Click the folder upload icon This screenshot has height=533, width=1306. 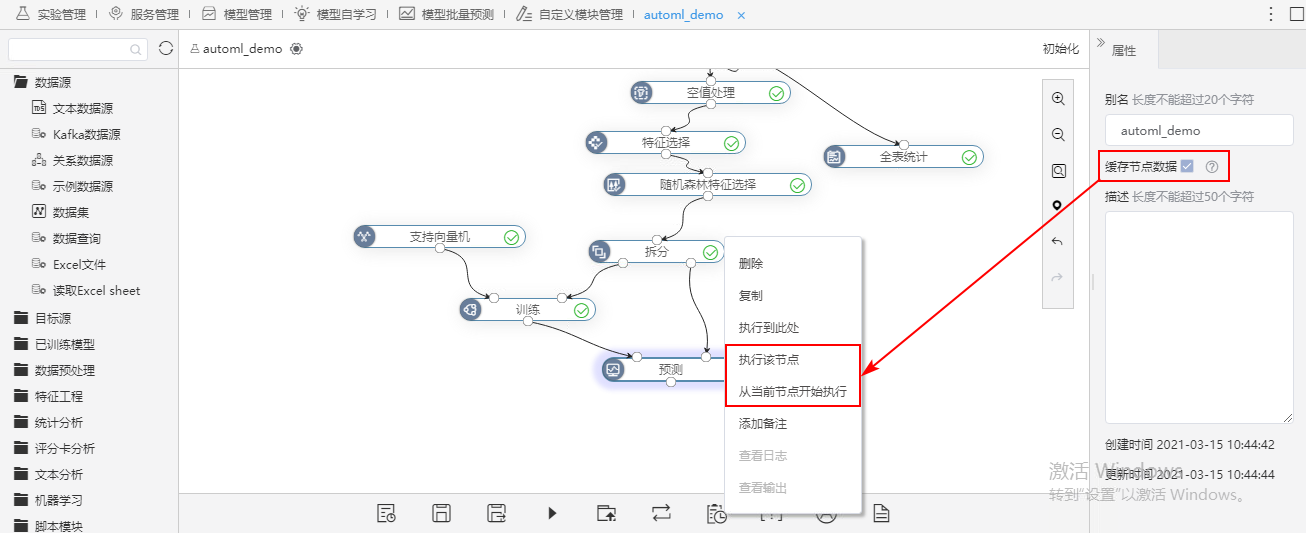(x=606, y=513)
